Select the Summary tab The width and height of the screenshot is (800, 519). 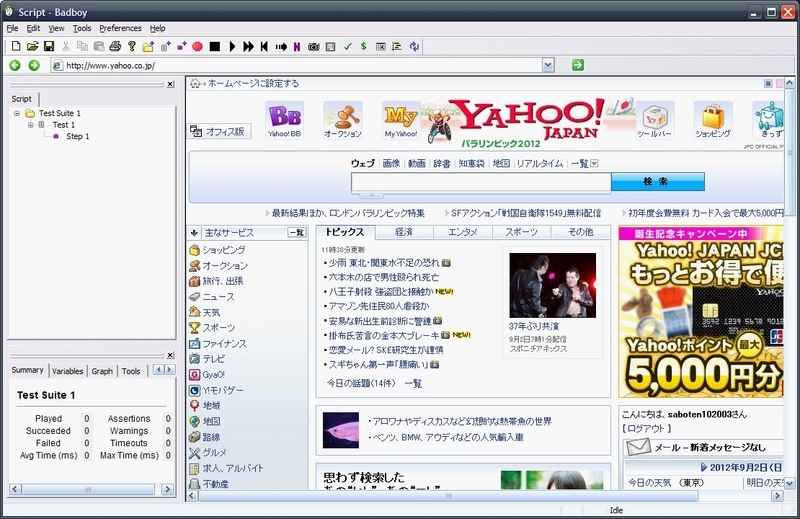pos(28,370)
